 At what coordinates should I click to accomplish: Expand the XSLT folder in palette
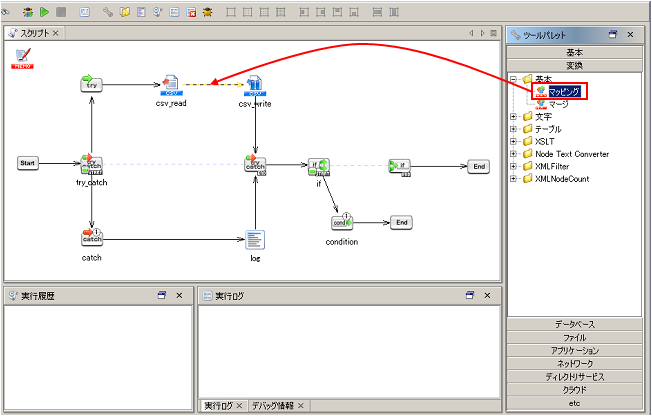tap(514, 142)
